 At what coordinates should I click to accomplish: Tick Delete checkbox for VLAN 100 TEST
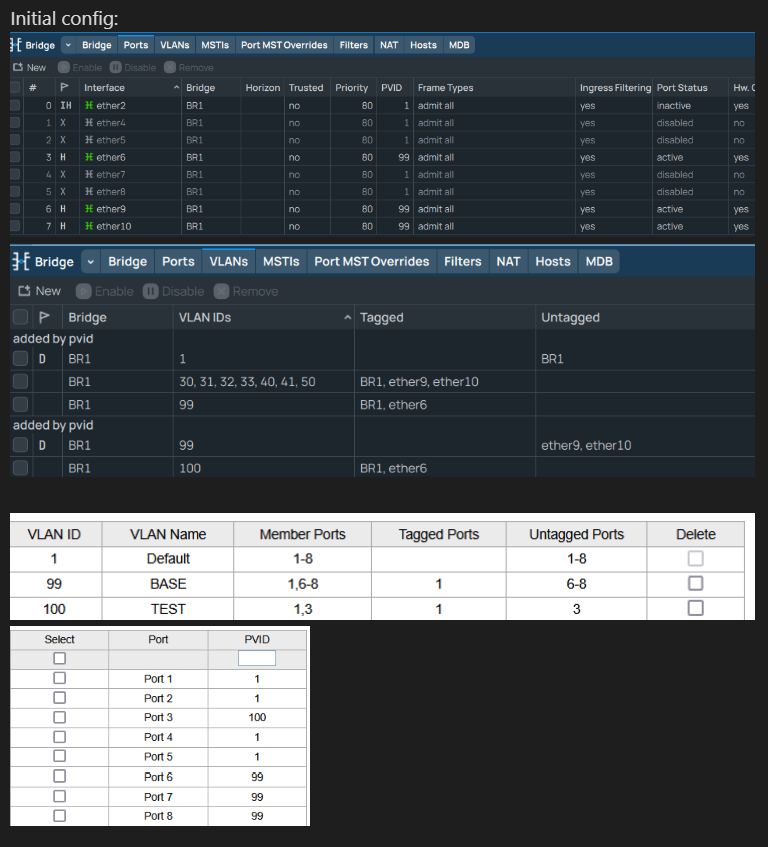coord(696,608)
